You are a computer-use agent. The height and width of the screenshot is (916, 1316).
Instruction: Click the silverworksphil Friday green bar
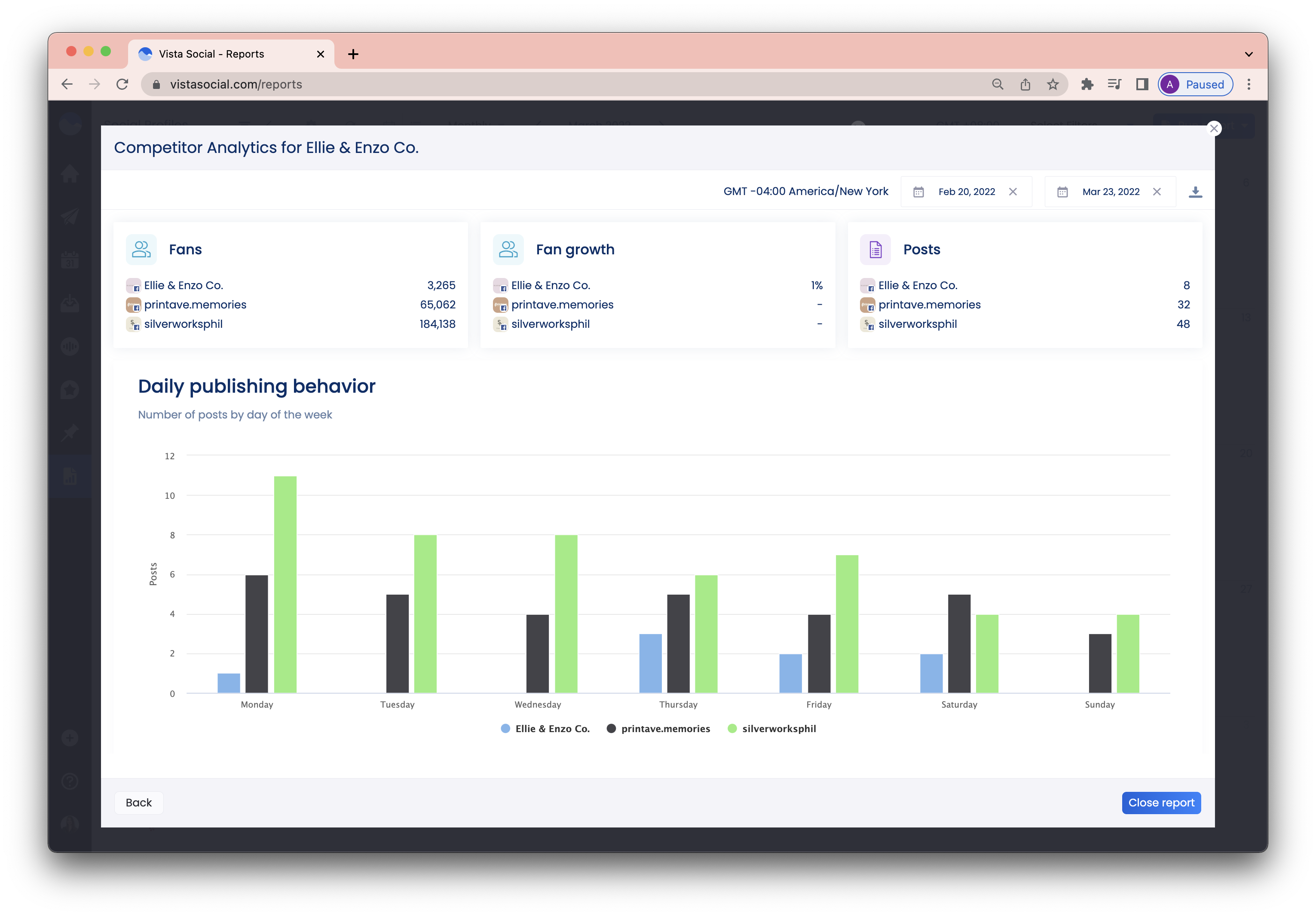coord(847,624)
